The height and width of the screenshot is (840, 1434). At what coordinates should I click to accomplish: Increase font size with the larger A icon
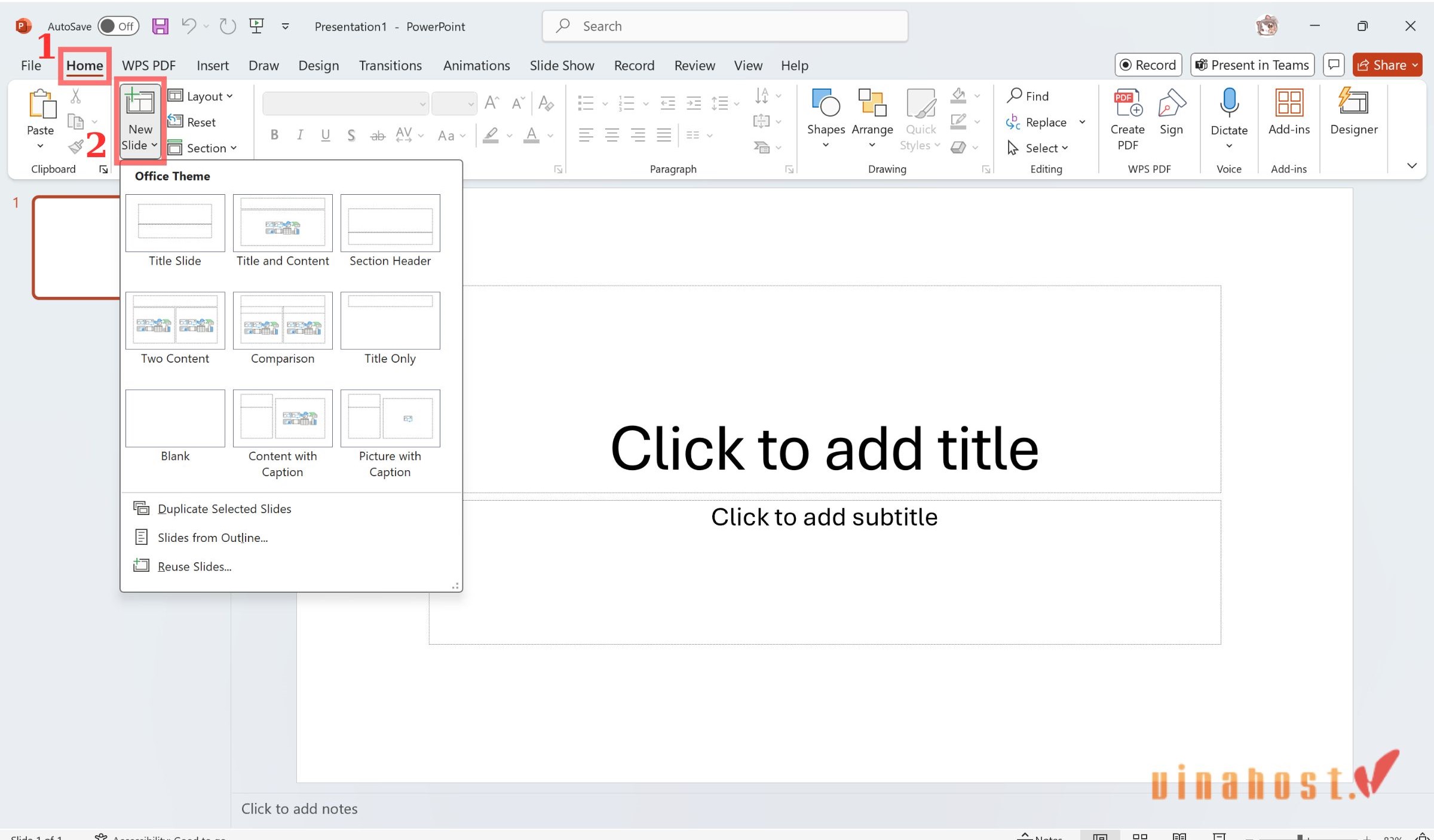pyautogui.click(x=492, y=103)
